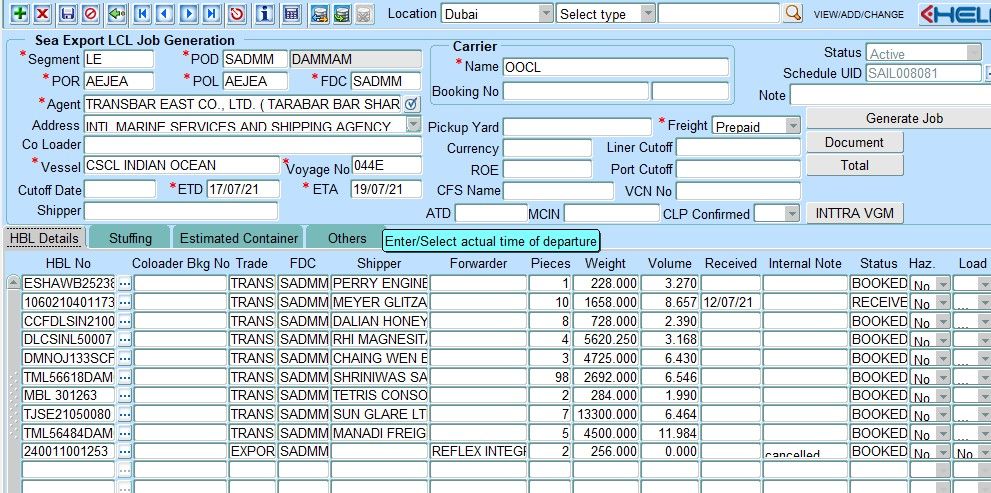Click the floppy disk Save icon

tap(68, 13)
